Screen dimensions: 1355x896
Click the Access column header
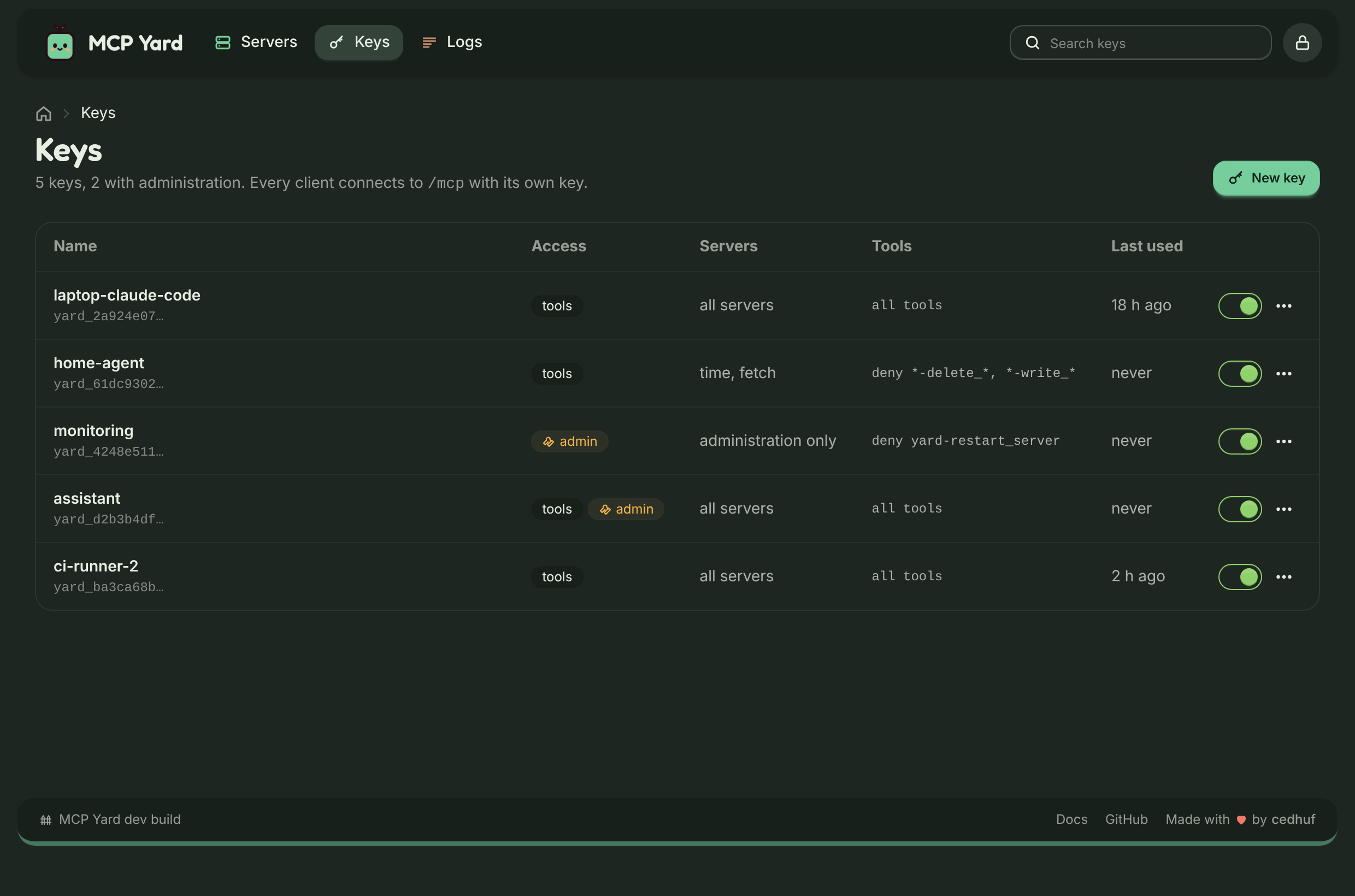(558, 246)
